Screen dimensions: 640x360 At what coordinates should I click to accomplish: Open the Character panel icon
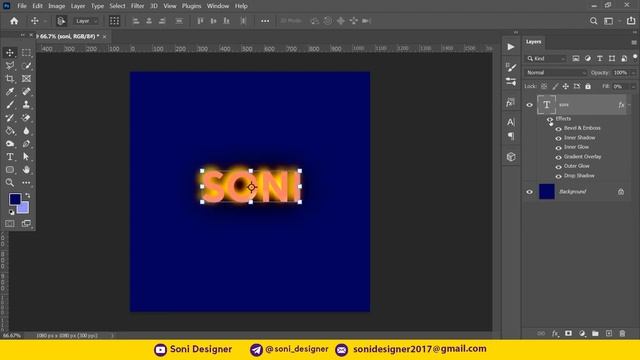(x=511, y=122)
